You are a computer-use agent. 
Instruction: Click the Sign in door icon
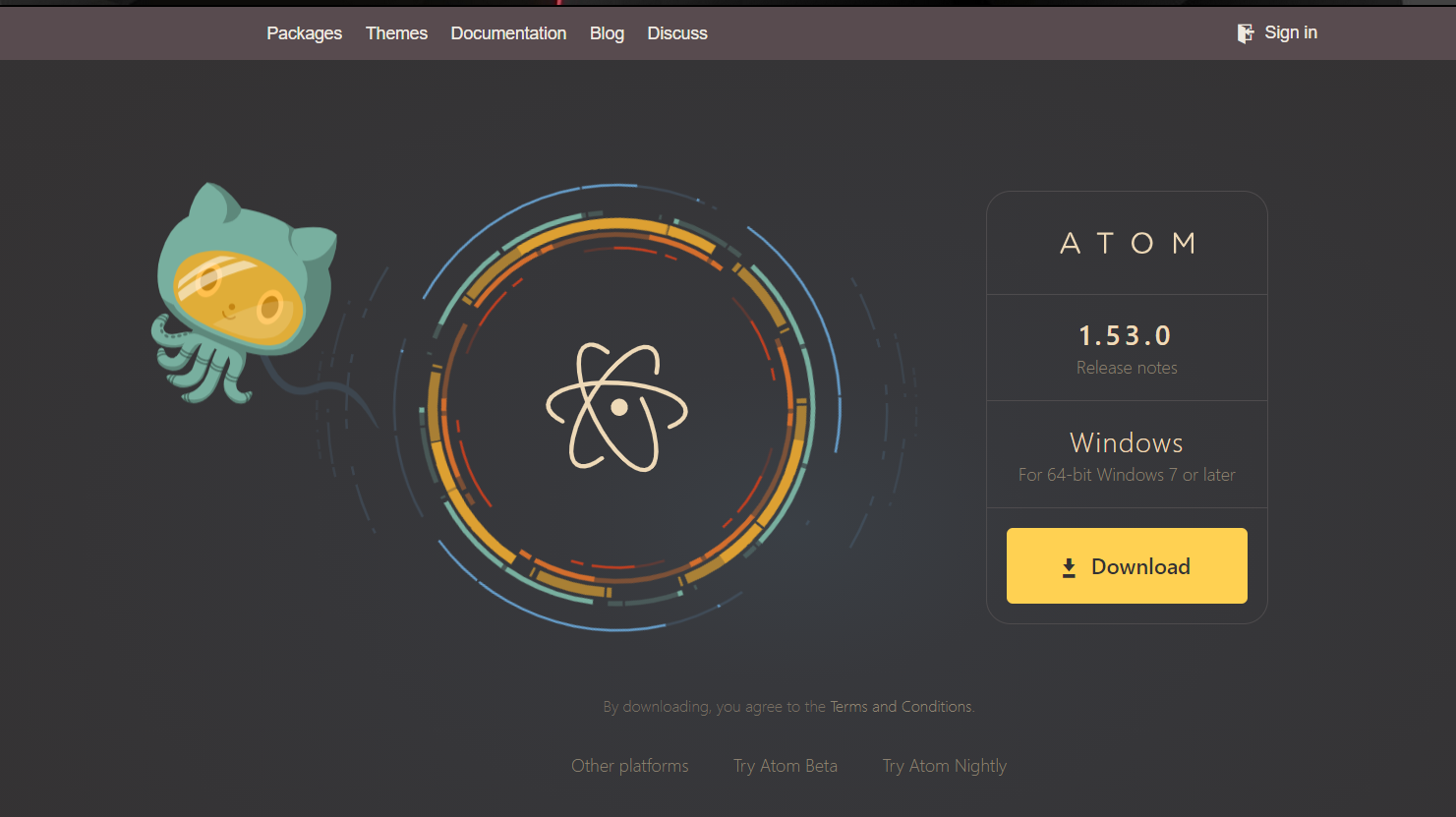coord(1245,33)
